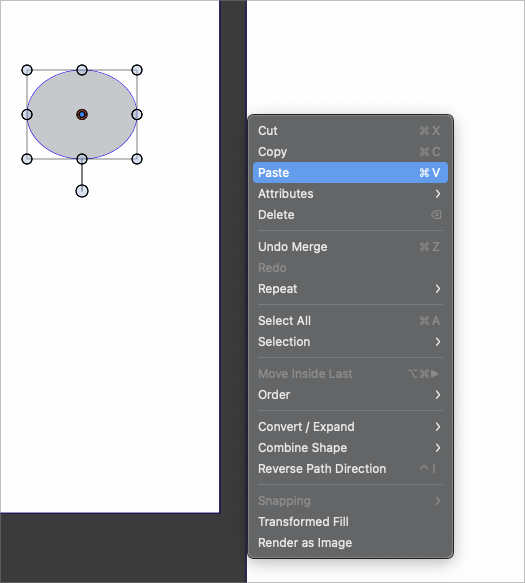Screen dimensions: 525x583
Task: Click the ellipse's center pivot point
Action: [x=82, y=115]
